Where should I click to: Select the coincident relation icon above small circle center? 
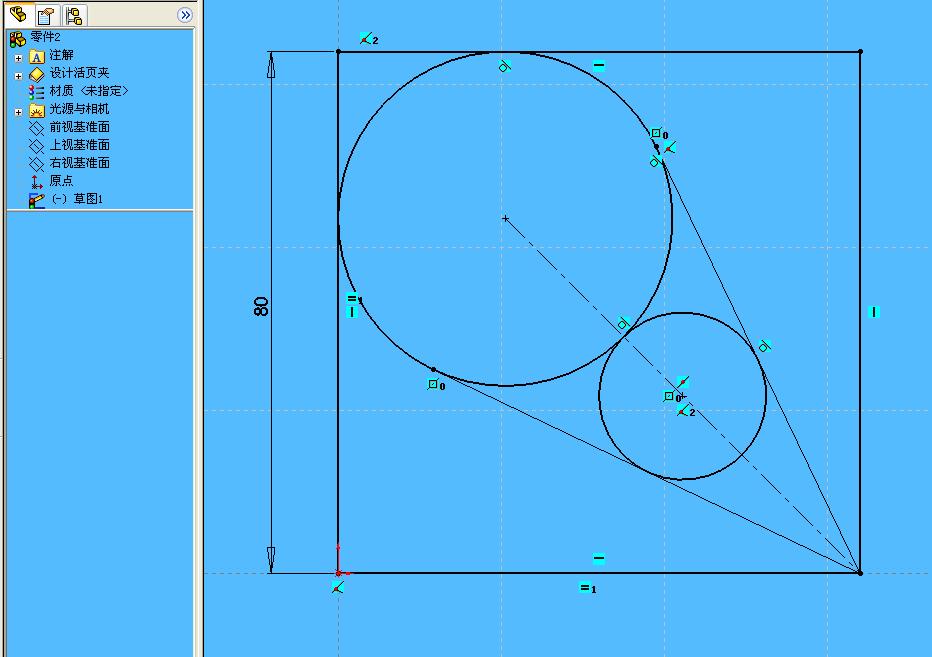[683, 382]
